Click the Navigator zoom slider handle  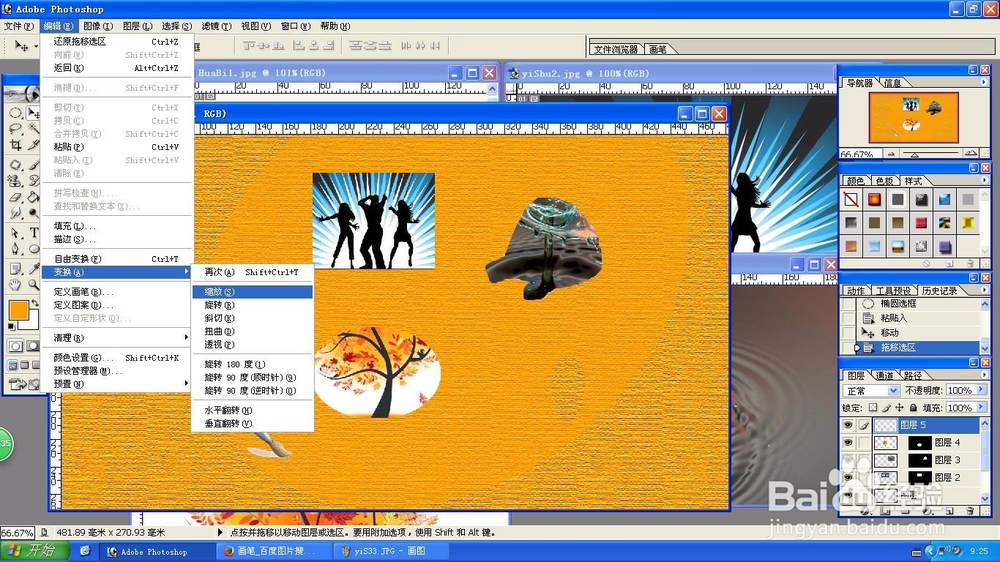pyautogui.click(x=914, y=154)
